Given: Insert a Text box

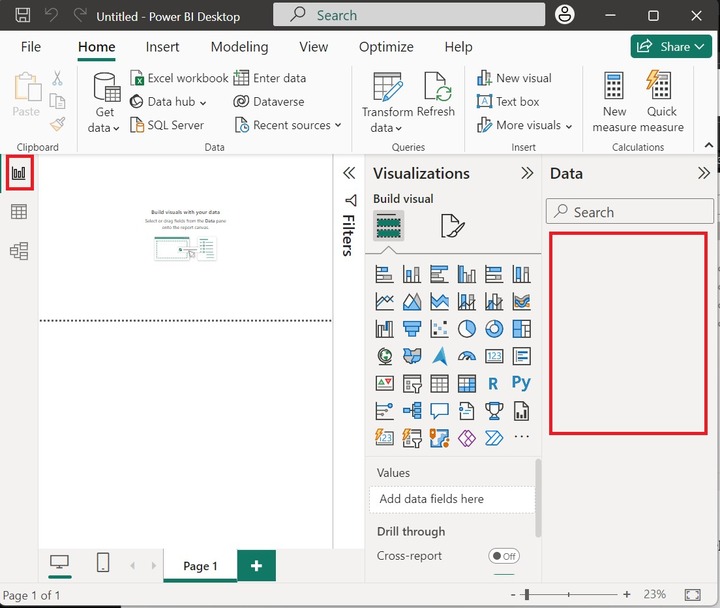Looking at the screenshot, I should tap(508, 101).
